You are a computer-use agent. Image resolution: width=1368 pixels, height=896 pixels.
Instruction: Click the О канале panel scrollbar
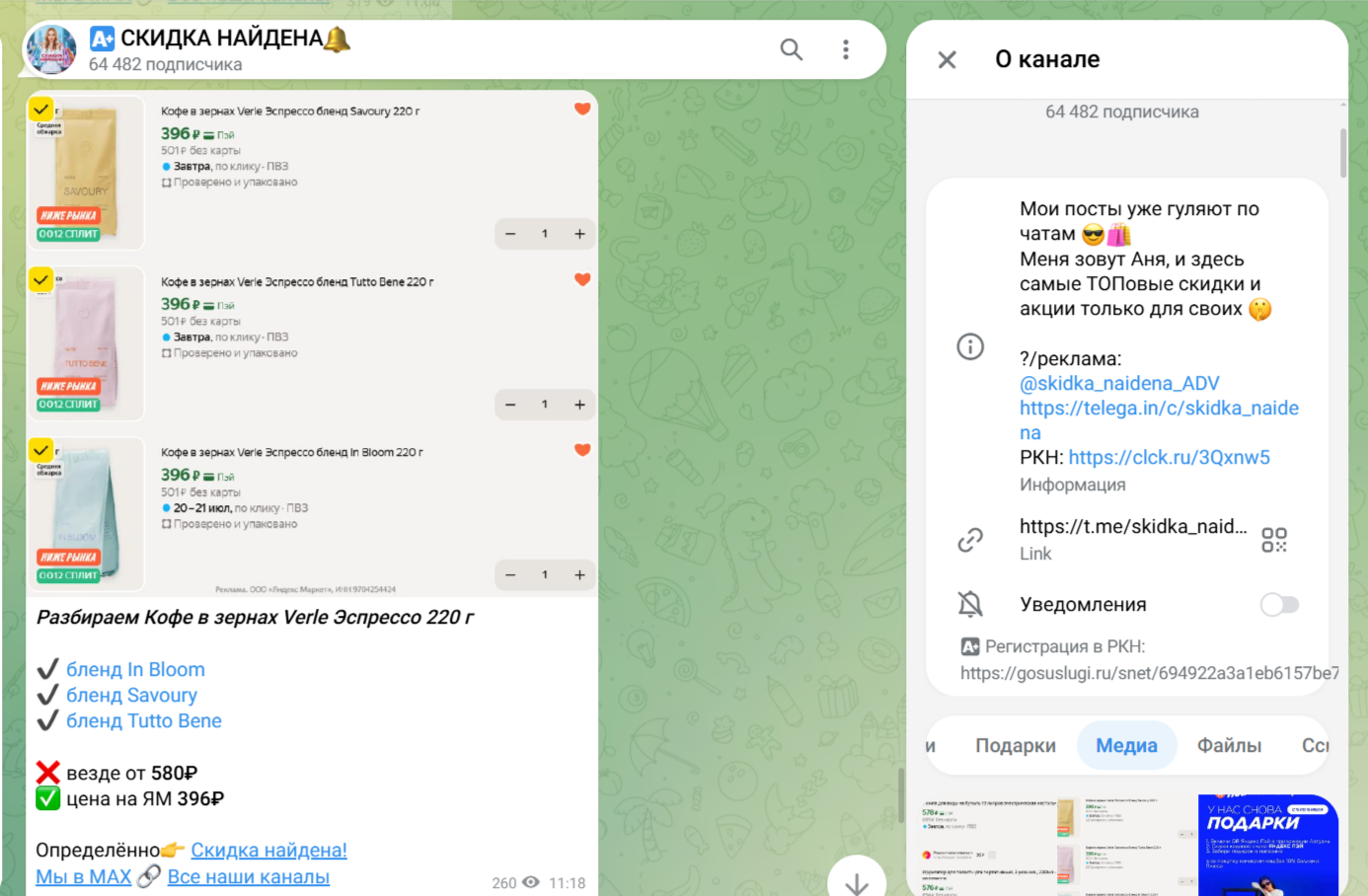click(1343, 153)
